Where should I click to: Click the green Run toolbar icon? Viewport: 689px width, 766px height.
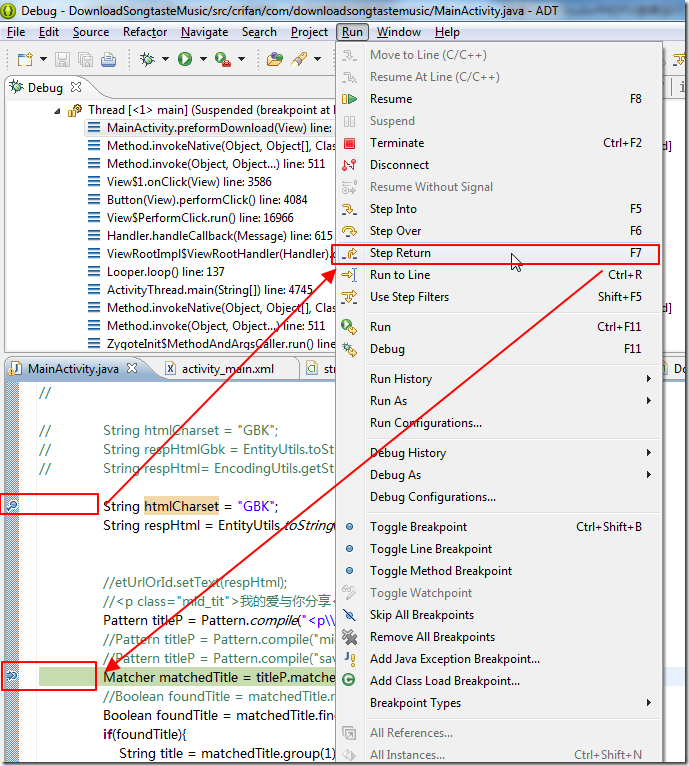pyautogui.click(x=185, y=59)
